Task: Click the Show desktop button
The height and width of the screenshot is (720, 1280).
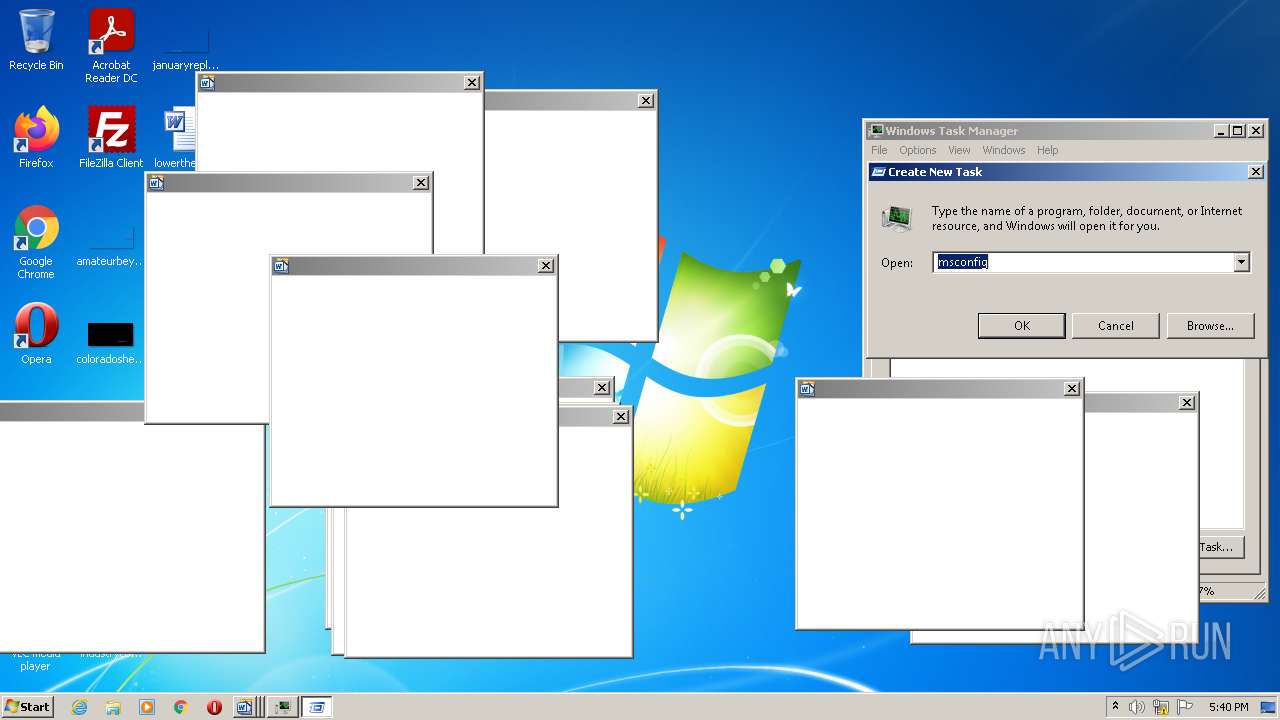Action: 1269,707
